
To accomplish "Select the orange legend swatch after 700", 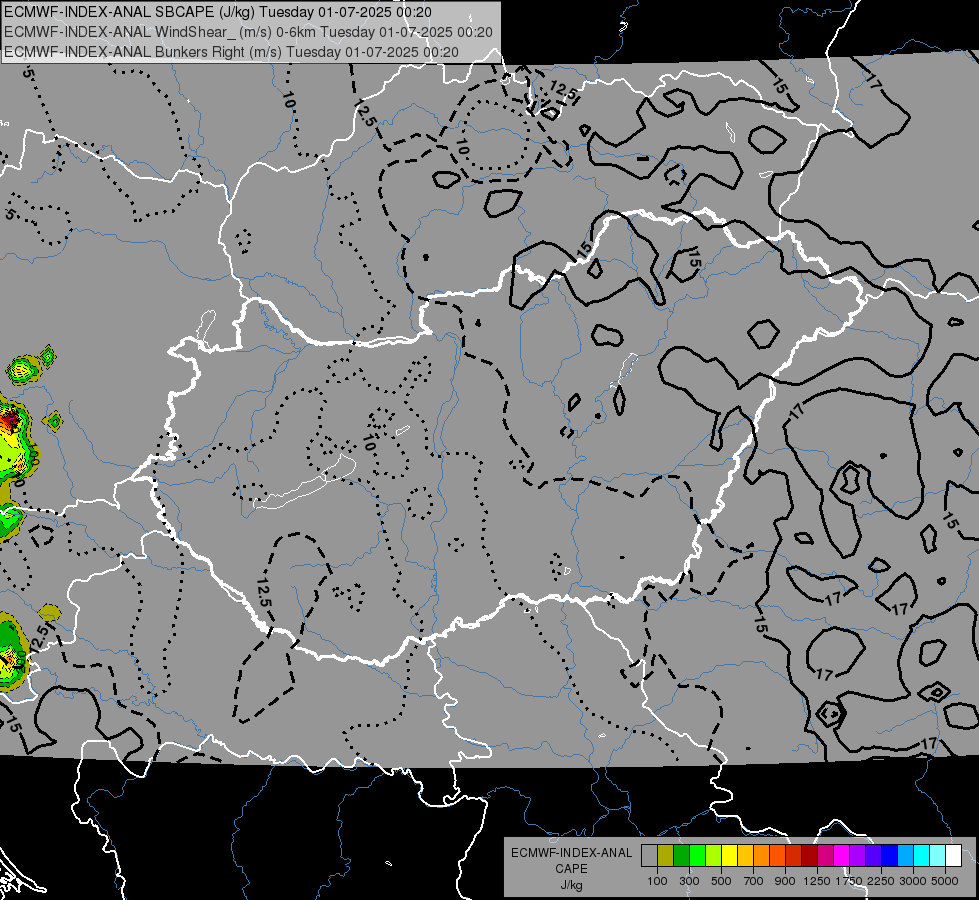I will (x=762, y=856).
